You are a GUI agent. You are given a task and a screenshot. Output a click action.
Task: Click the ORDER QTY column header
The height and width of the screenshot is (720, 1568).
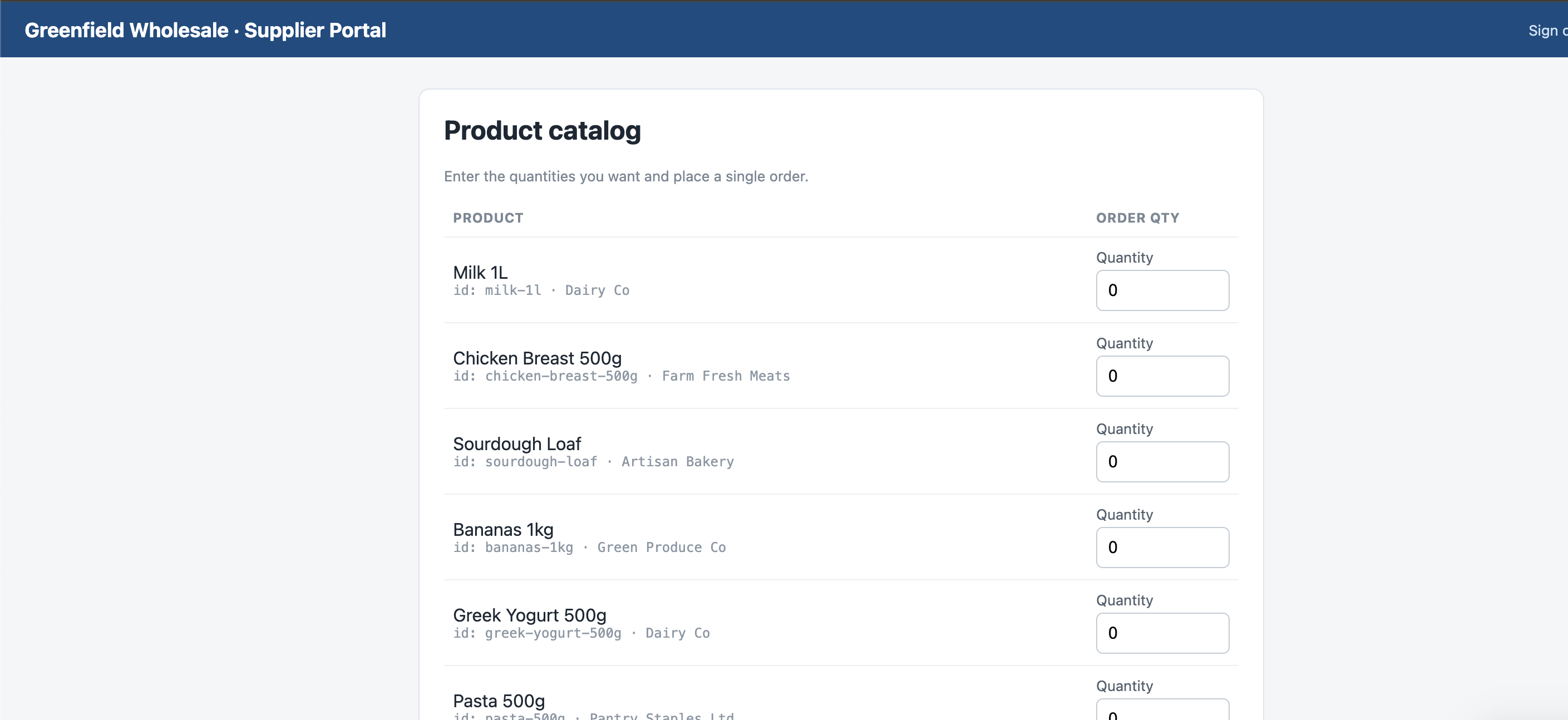tap(1137, 218)
